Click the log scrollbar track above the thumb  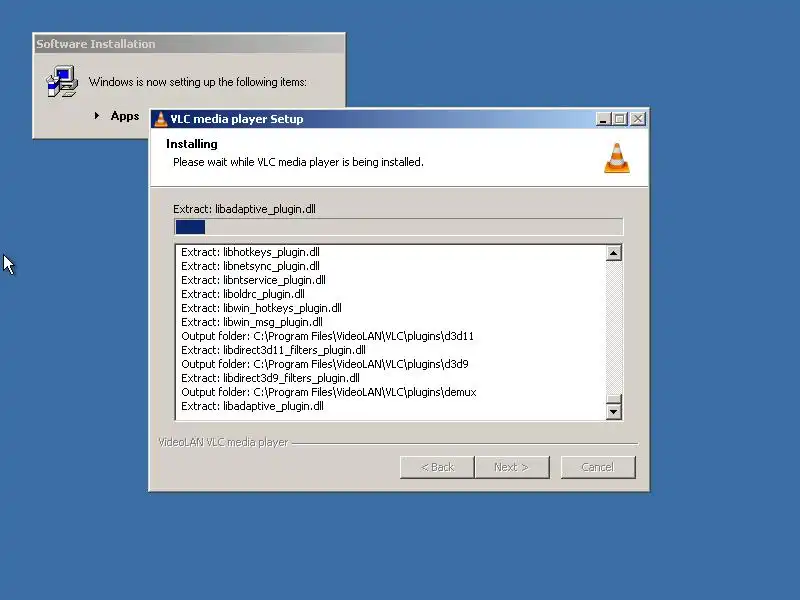614,327
